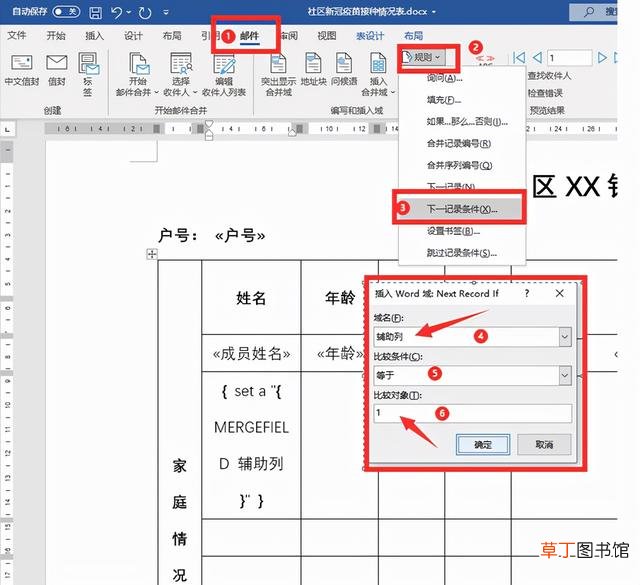Open the document title dropdown arrow
Image resolution: width=640 pixels, height=585 pixels.
pyautogui.click(x=433, y=12)
